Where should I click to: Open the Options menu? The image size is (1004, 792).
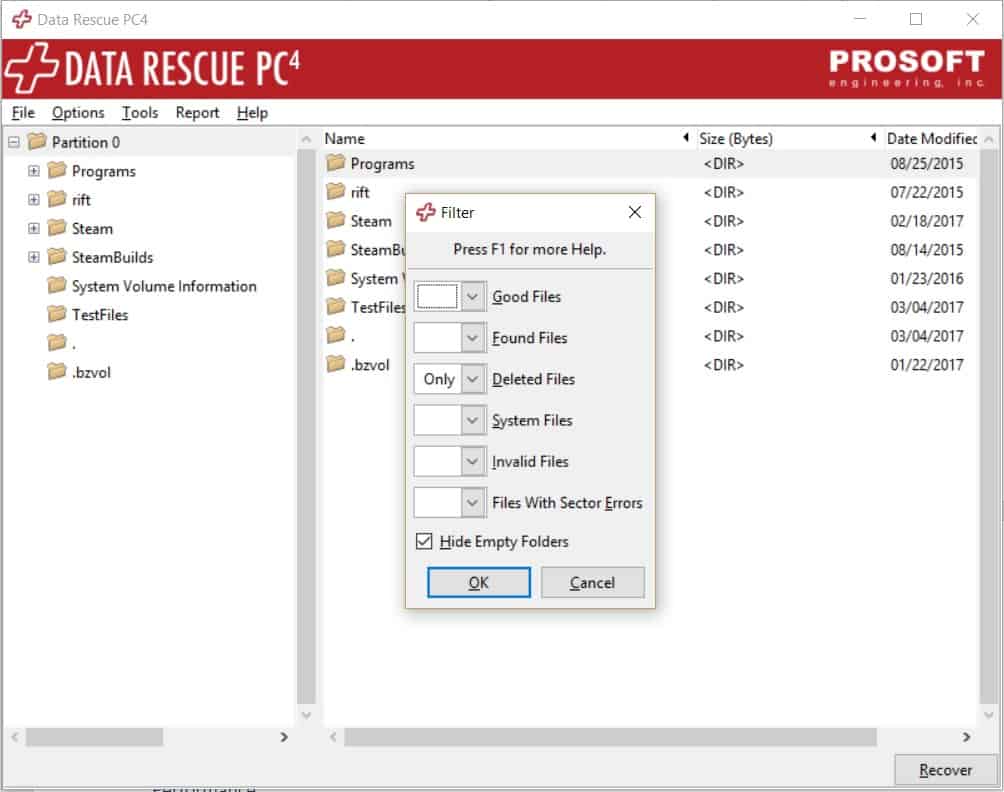coord(78,113)
